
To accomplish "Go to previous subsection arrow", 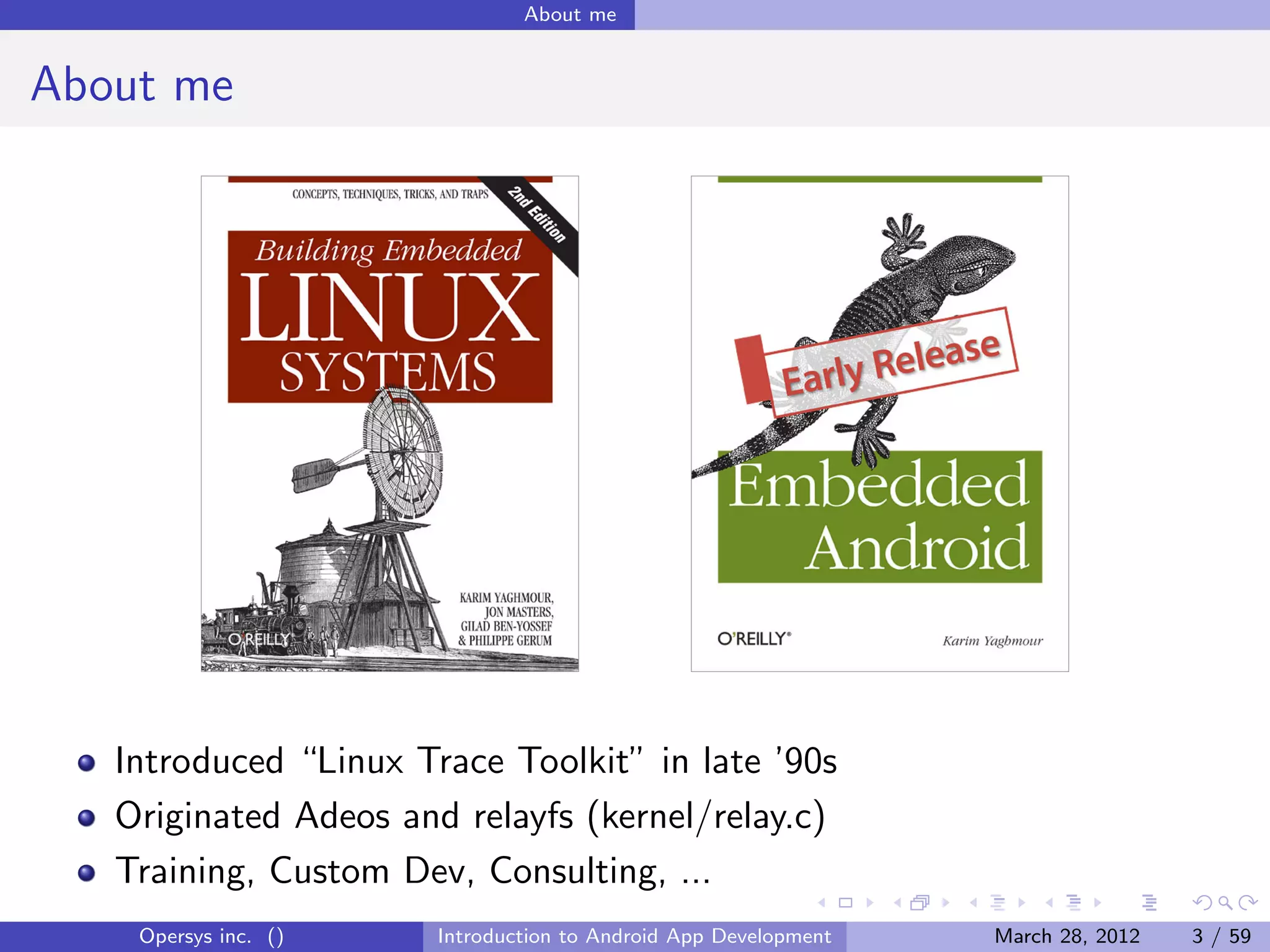I will point(974,903).
